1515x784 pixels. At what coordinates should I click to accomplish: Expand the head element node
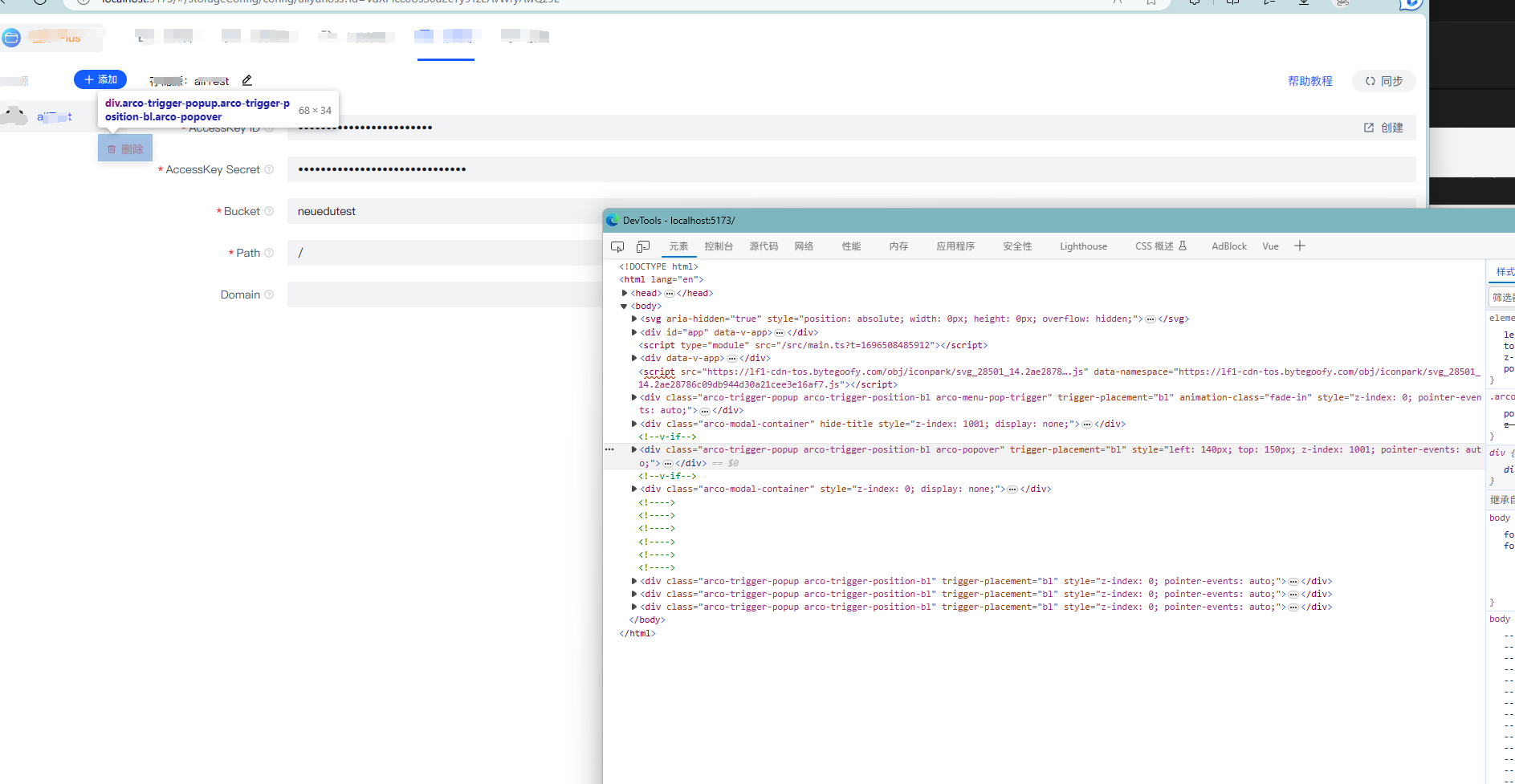tap(625, 293)
